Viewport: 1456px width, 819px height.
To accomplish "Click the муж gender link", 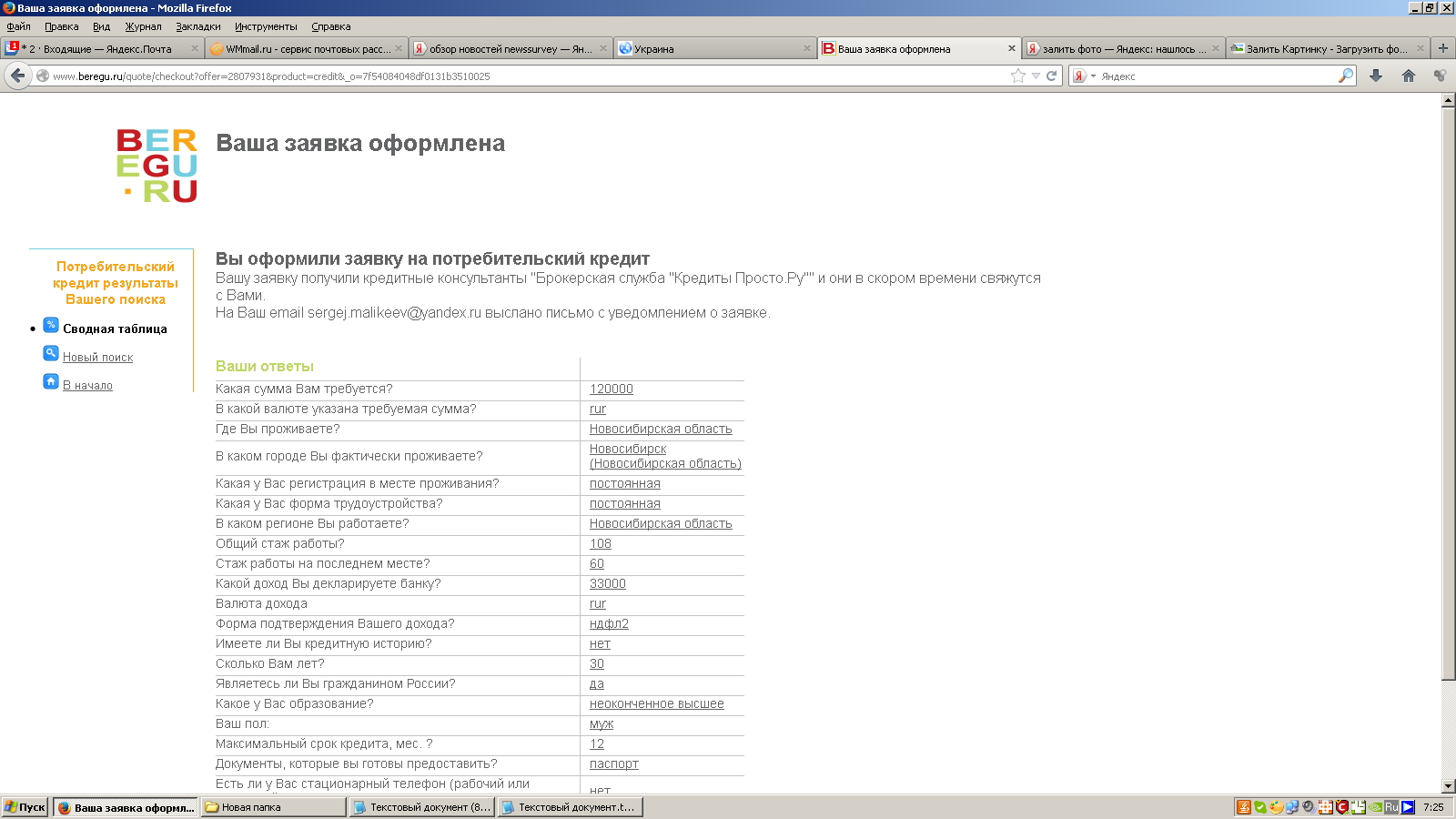I will pyautogui.click(x=602, y=723).
